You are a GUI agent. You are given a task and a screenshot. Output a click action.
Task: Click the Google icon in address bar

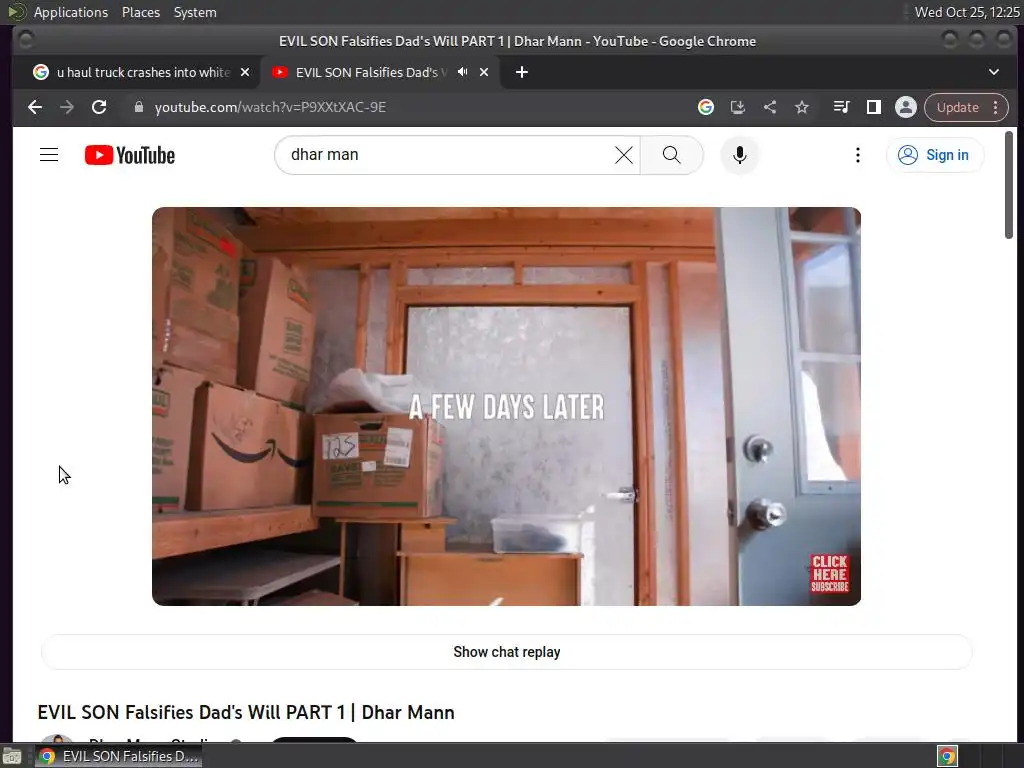click(x=705, y=107)
